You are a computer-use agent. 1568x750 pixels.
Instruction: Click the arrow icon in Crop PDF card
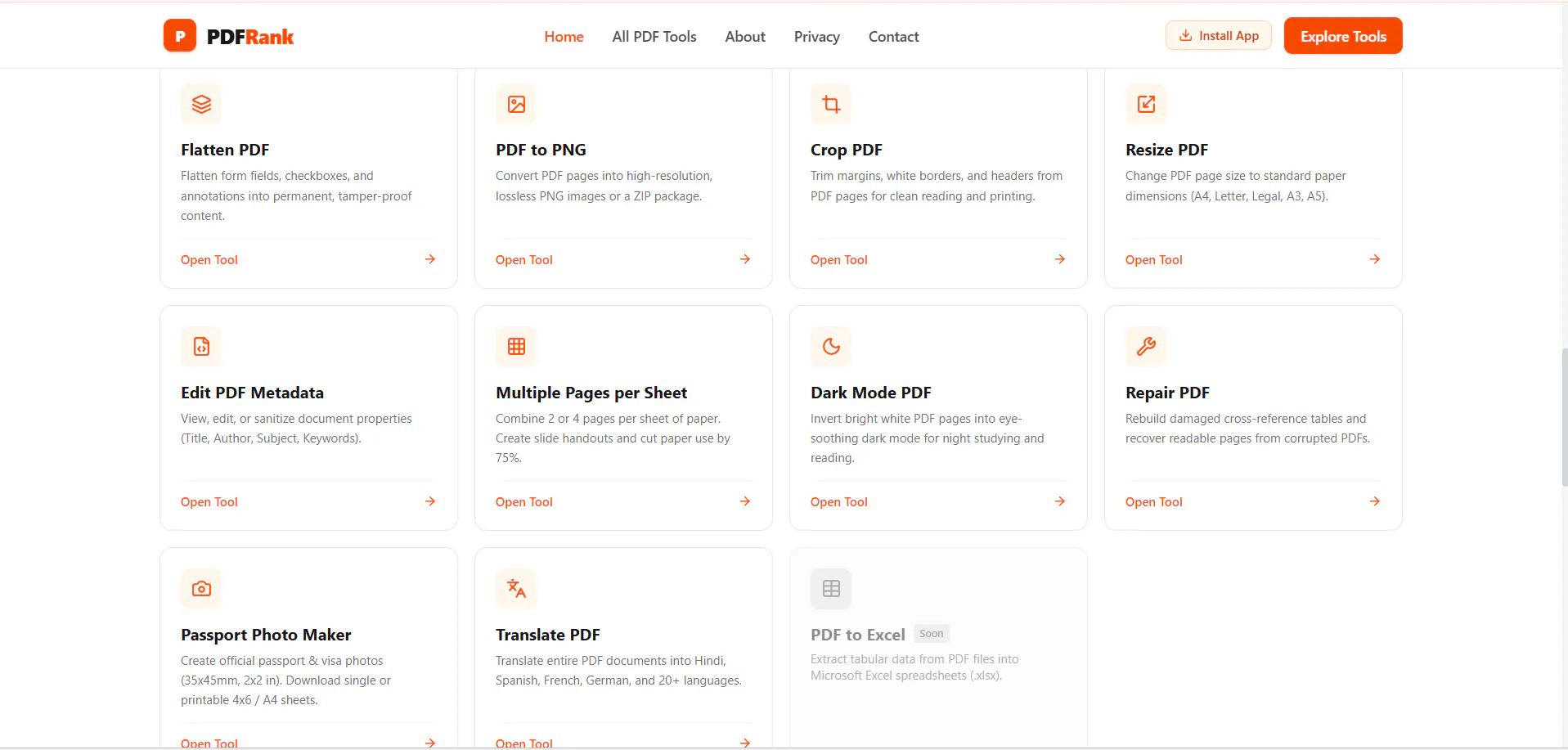pyautogui.click(x=1060, y=259)
